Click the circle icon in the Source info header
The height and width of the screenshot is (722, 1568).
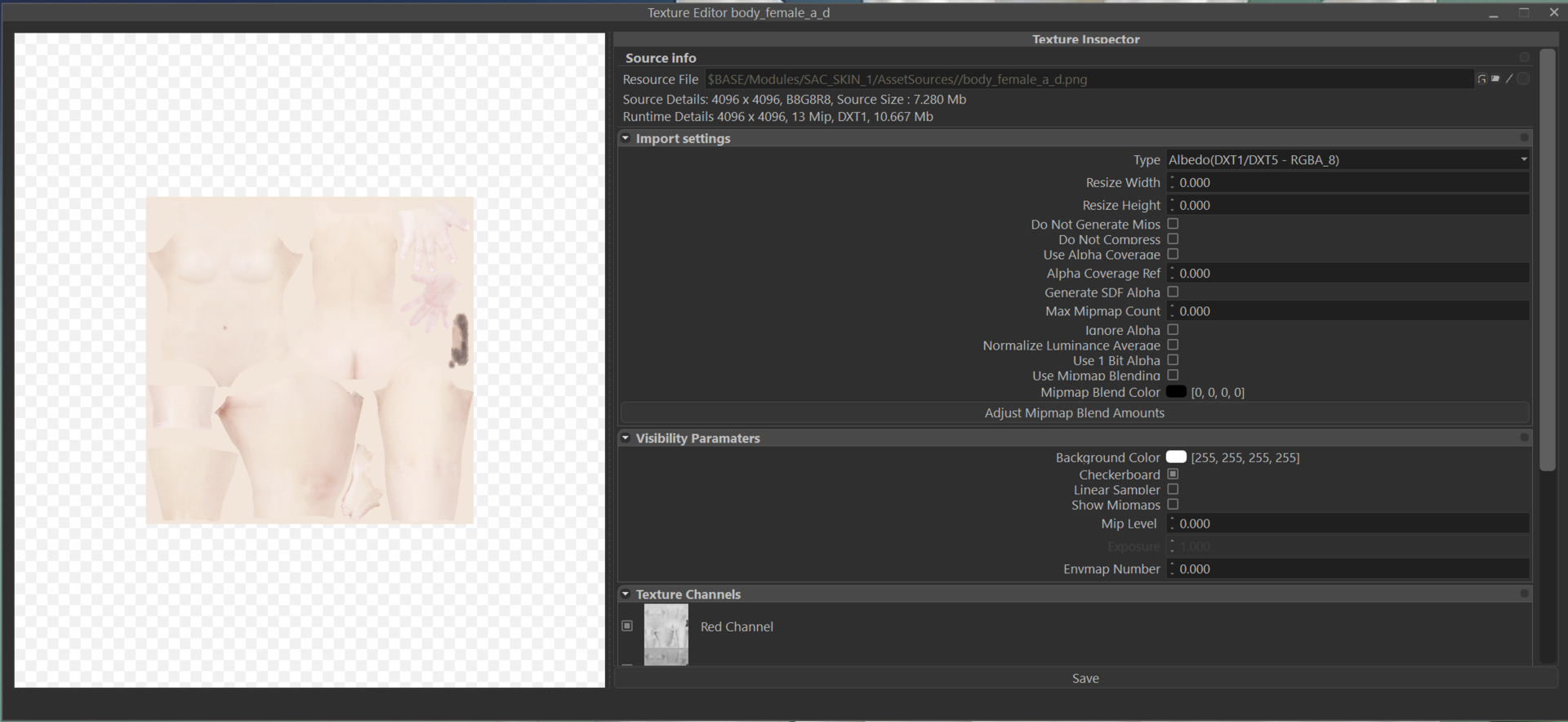point(1524,57)
